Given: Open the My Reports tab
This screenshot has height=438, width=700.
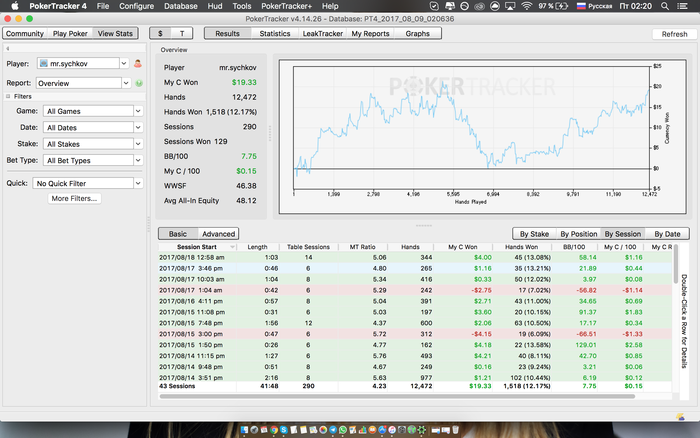Looking at the screenshot, I should [370, 33].
